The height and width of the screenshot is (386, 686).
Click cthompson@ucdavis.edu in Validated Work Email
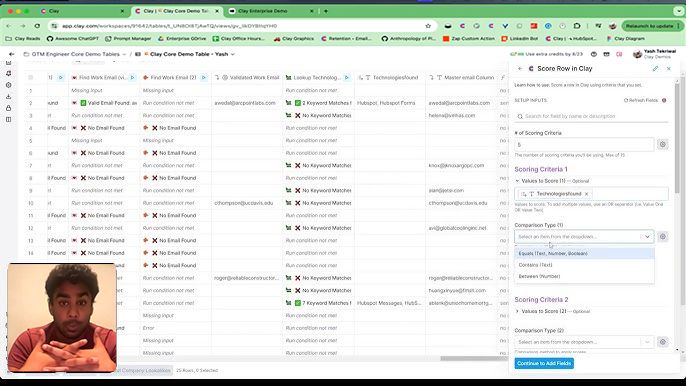(243, 203)
